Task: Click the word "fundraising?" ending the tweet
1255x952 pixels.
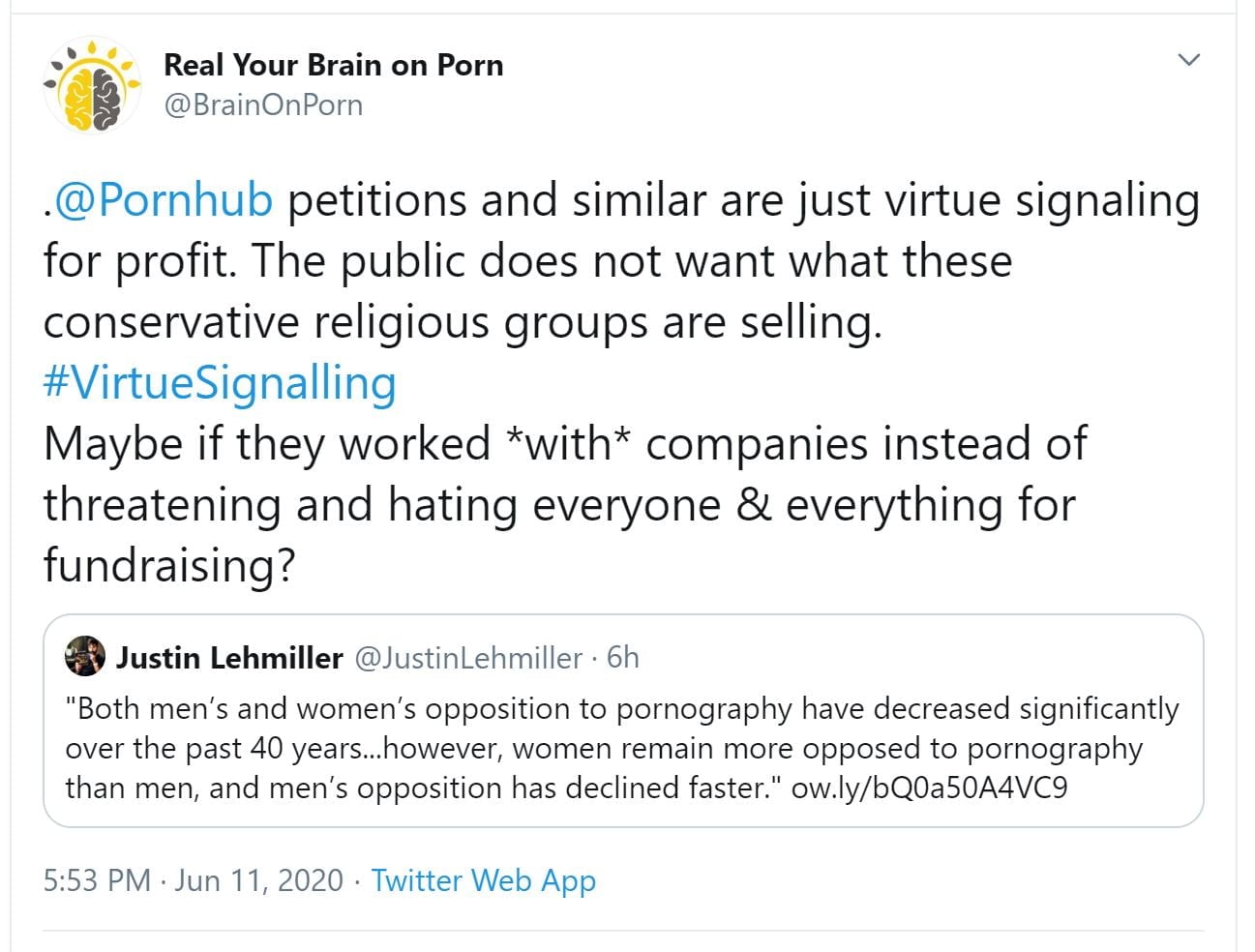Action: 168,566
